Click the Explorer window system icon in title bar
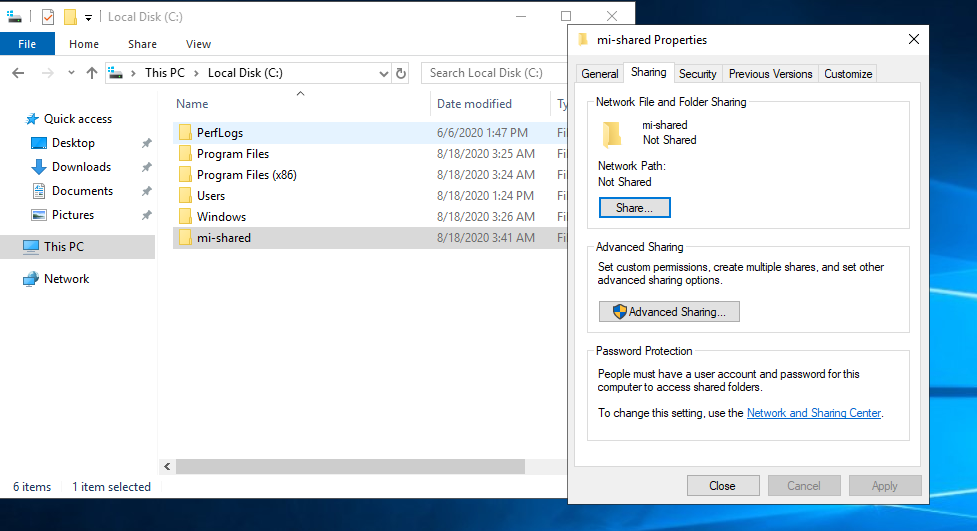 pos(15,17)
